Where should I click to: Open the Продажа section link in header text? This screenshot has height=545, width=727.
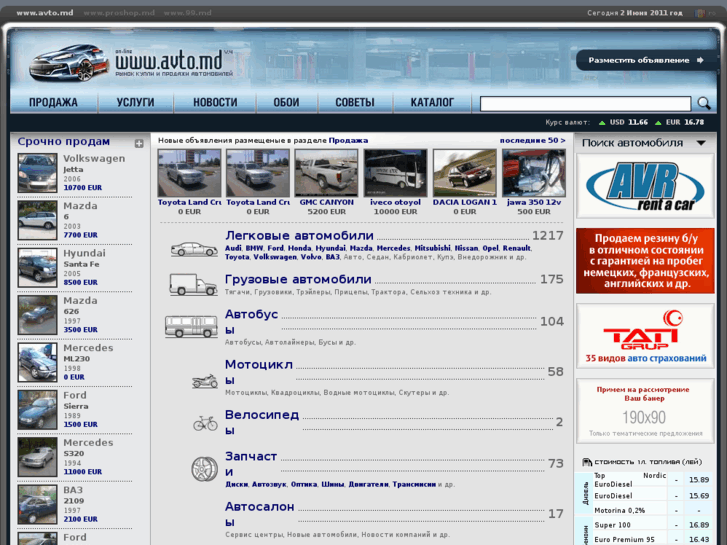click(348, 140)
